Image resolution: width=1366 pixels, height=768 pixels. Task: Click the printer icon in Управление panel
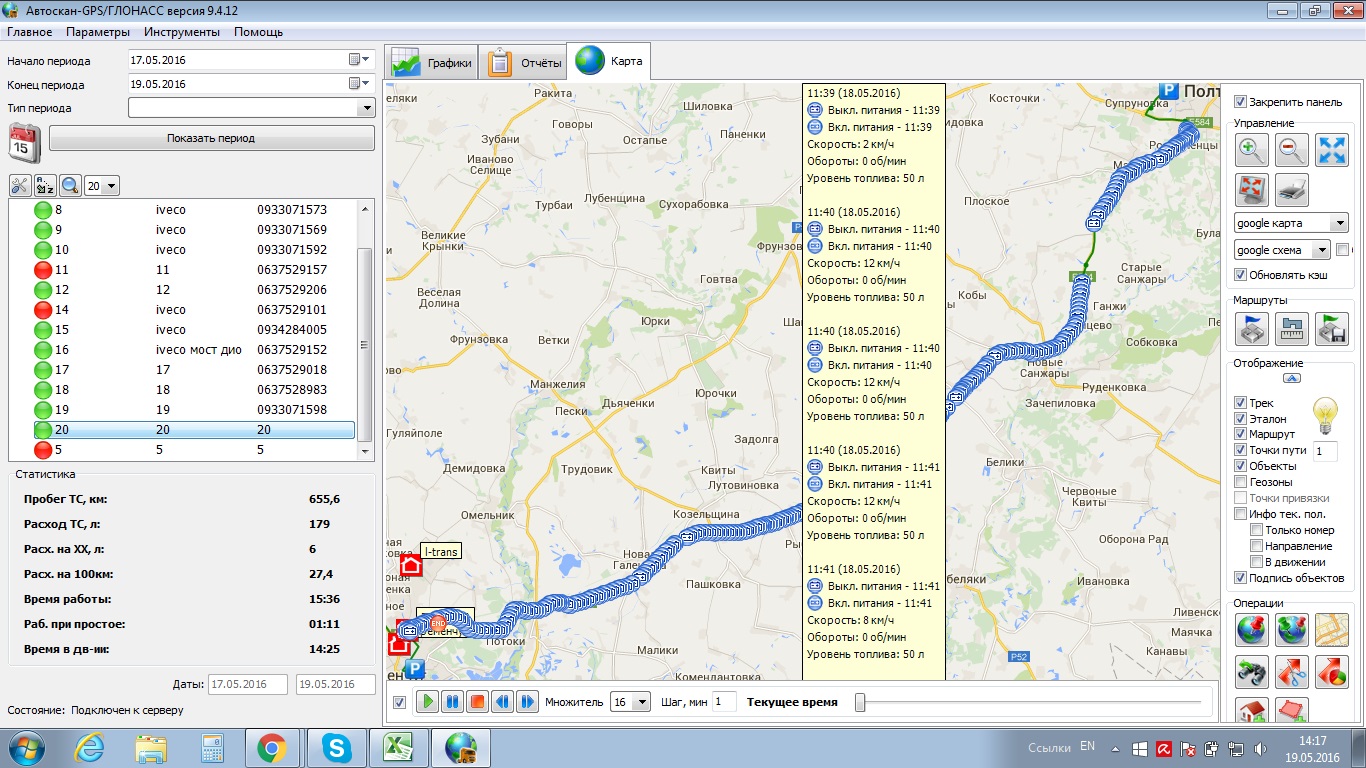click(1292, 189)
